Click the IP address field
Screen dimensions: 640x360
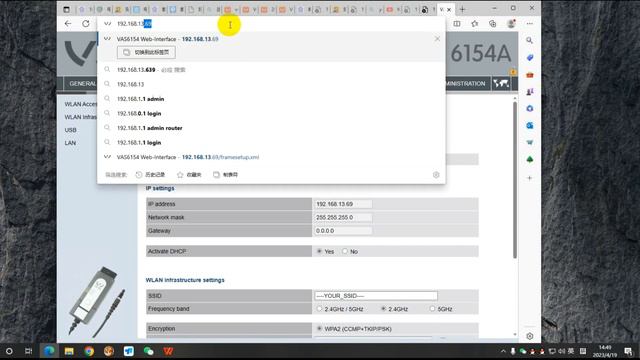[343, 204]
